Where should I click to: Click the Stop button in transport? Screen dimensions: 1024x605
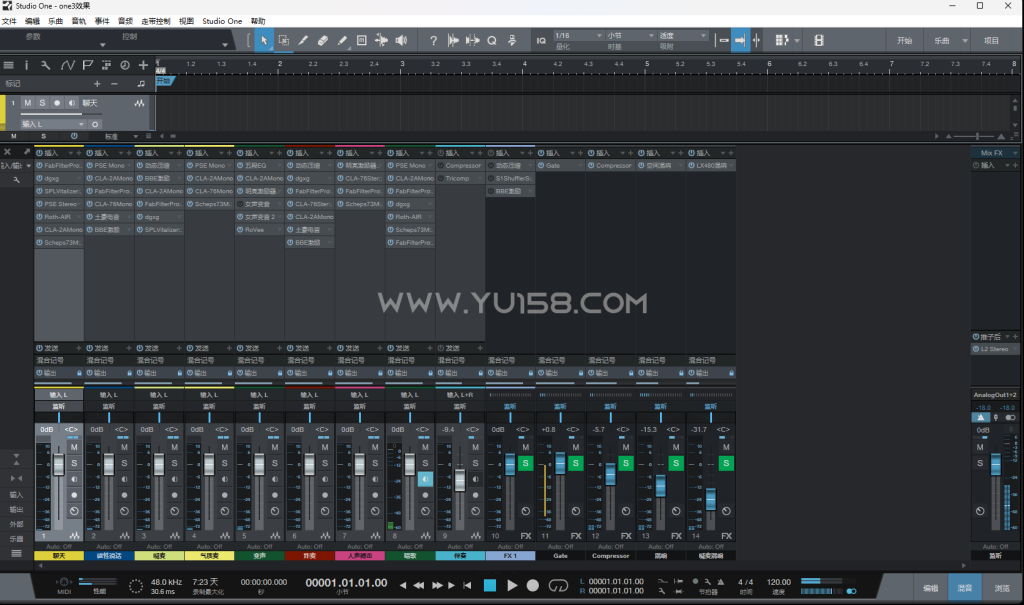click(490, 585)
